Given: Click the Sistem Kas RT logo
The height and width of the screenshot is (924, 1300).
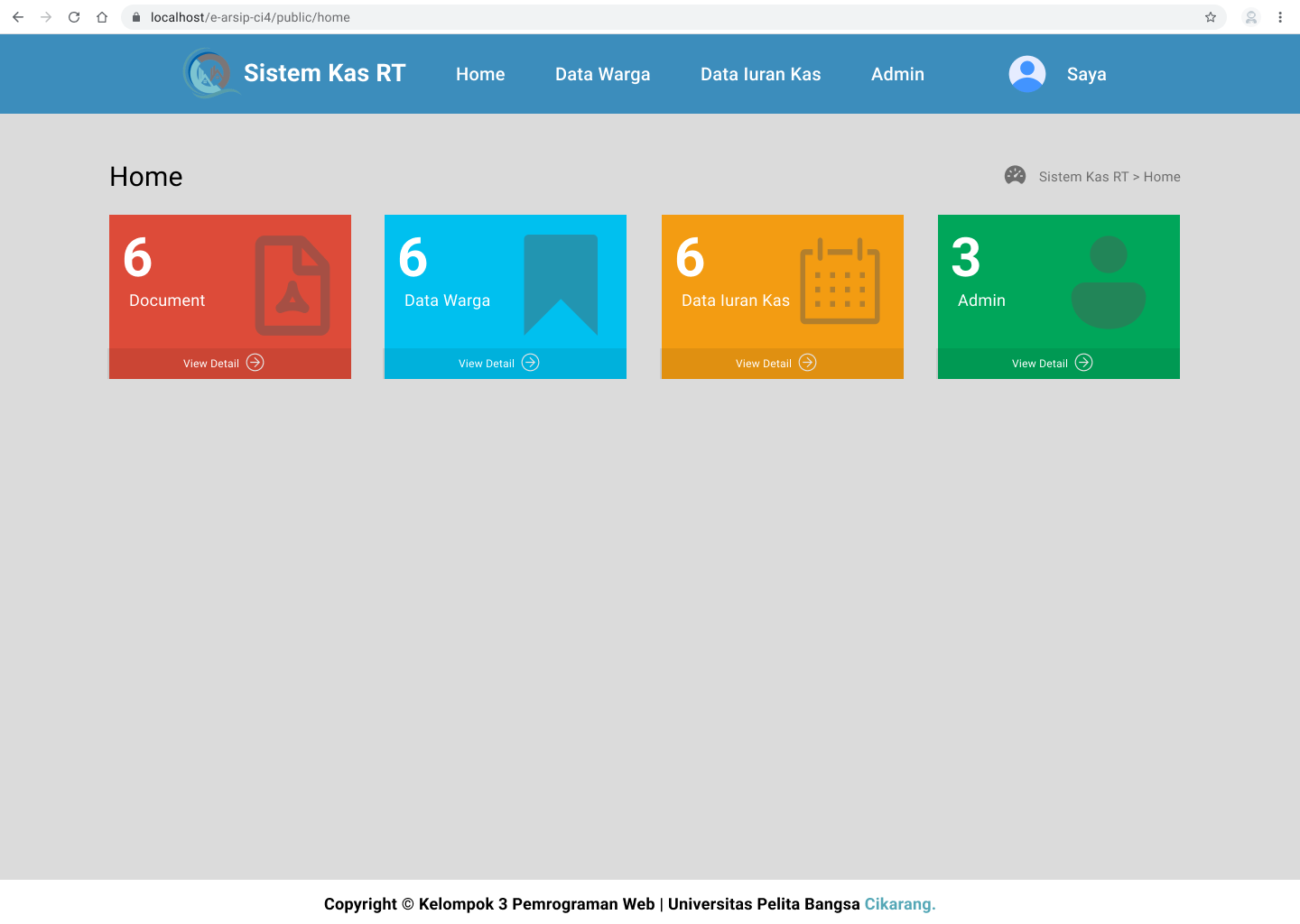Looking at the screenshot, I should pos(209,73).
